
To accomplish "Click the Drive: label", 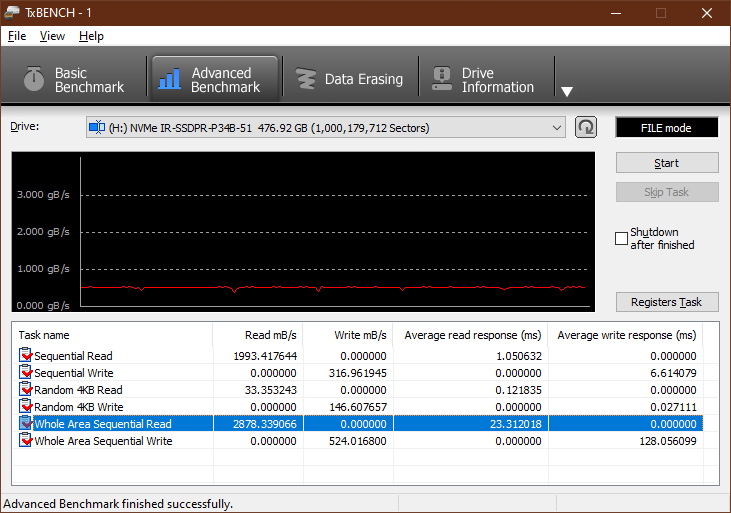I will 25,126.
